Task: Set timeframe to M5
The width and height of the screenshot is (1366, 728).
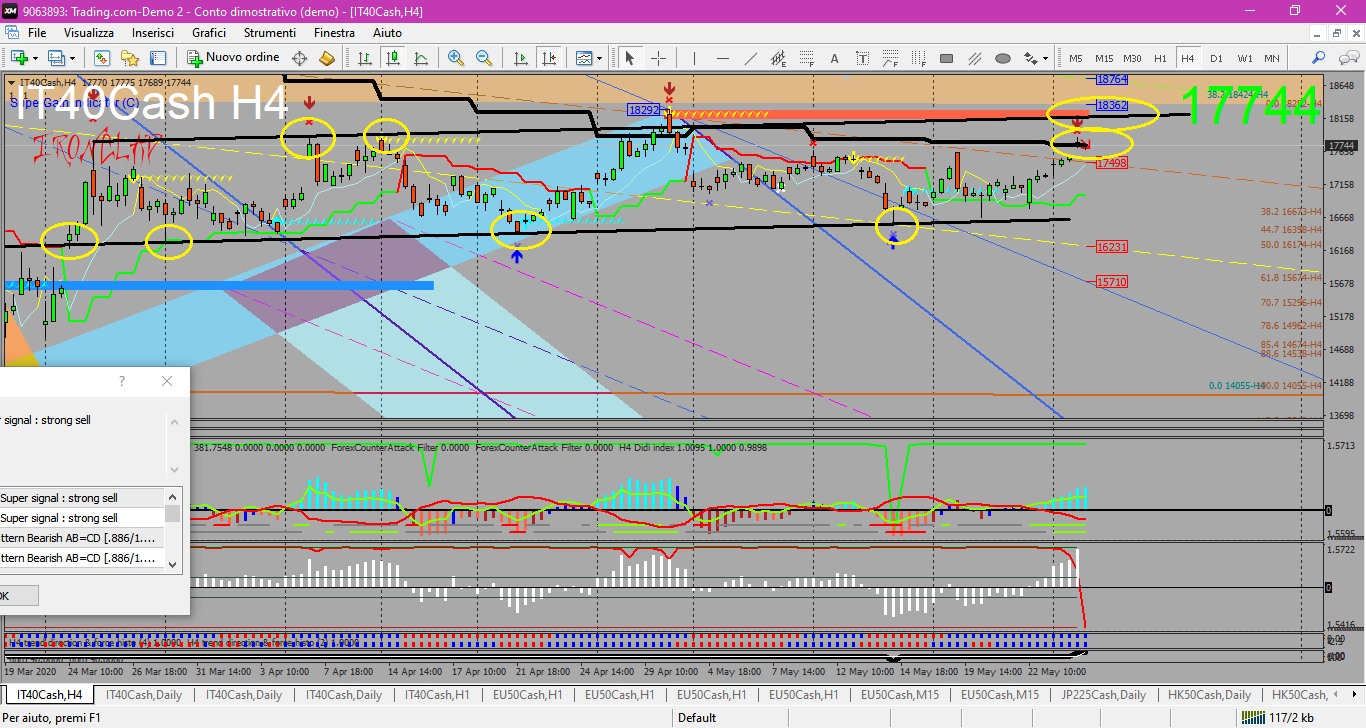Action: (x=1076, y=58)
